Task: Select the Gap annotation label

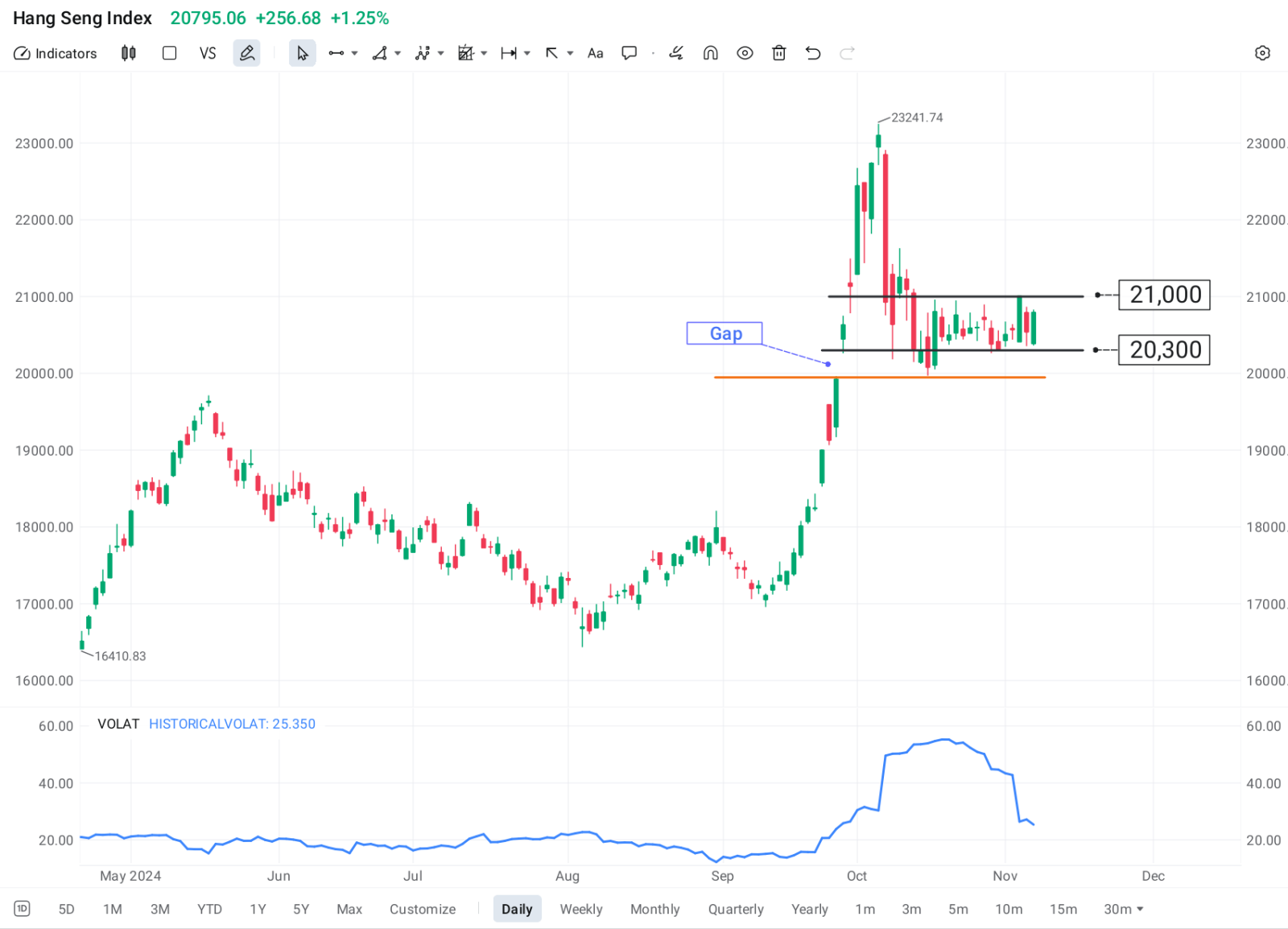Action: coord(724,333)
